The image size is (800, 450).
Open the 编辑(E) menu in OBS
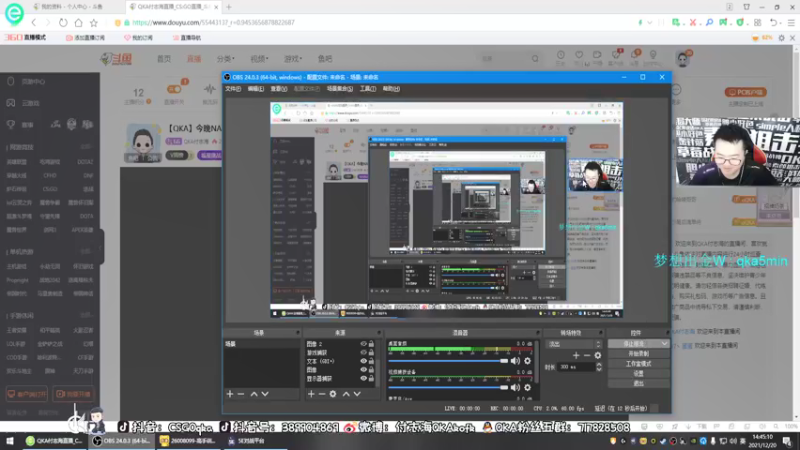pyautogui.click(x=256, y=89)
